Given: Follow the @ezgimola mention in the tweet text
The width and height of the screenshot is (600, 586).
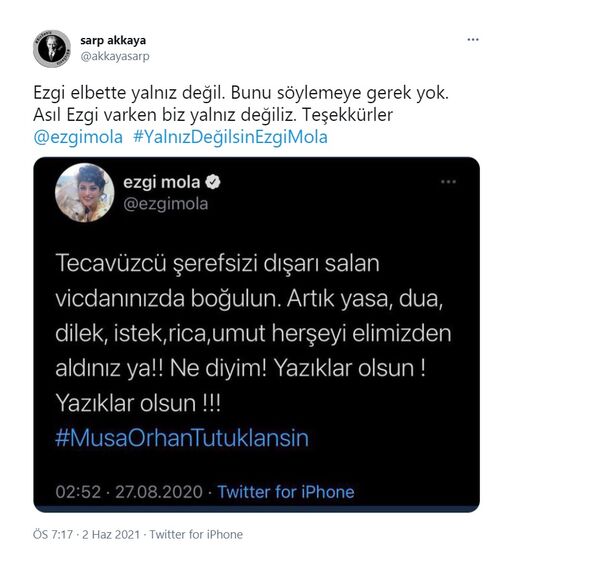Looking at the screenshot, I should pyautogui.click(x=78, y=137).
